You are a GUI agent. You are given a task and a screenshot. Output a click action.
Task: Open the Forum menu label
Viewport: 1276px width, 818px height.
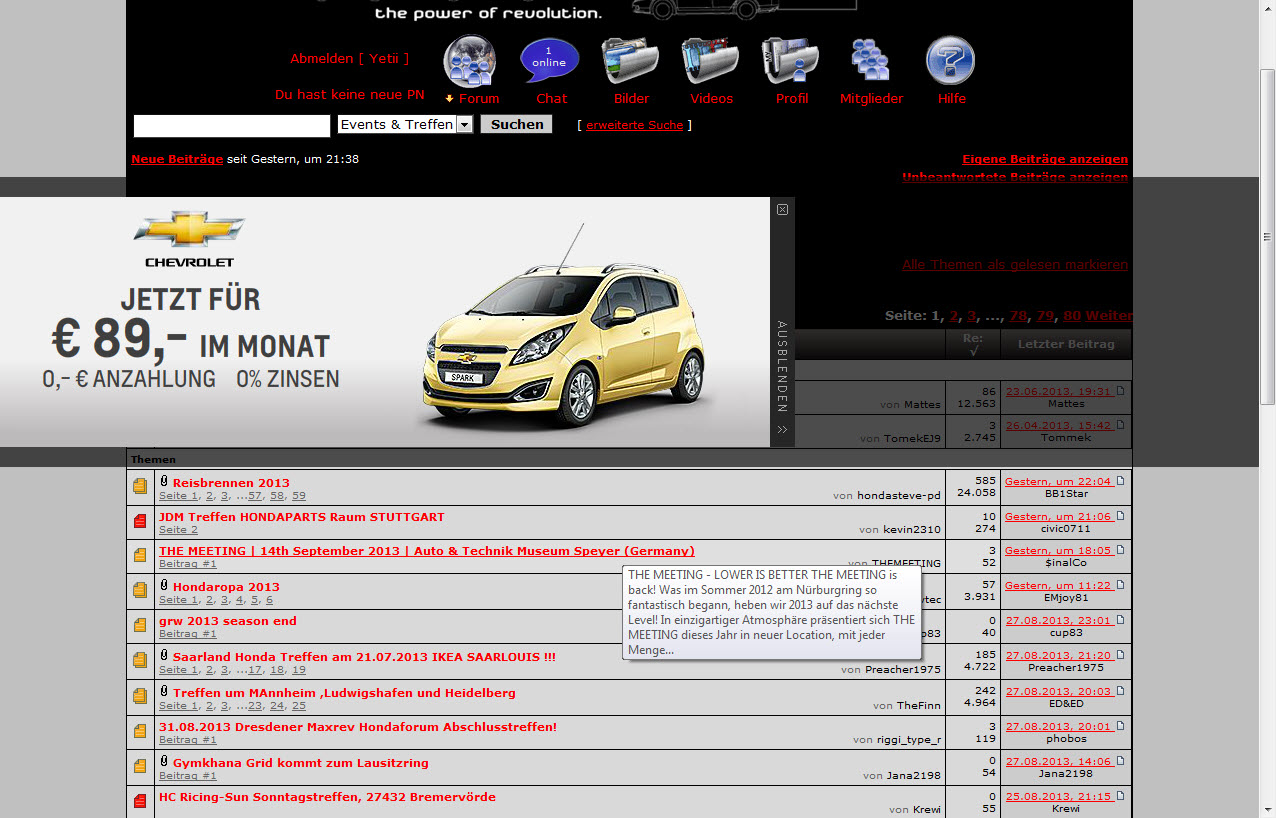pyautogui.click(x=479, y=99)
